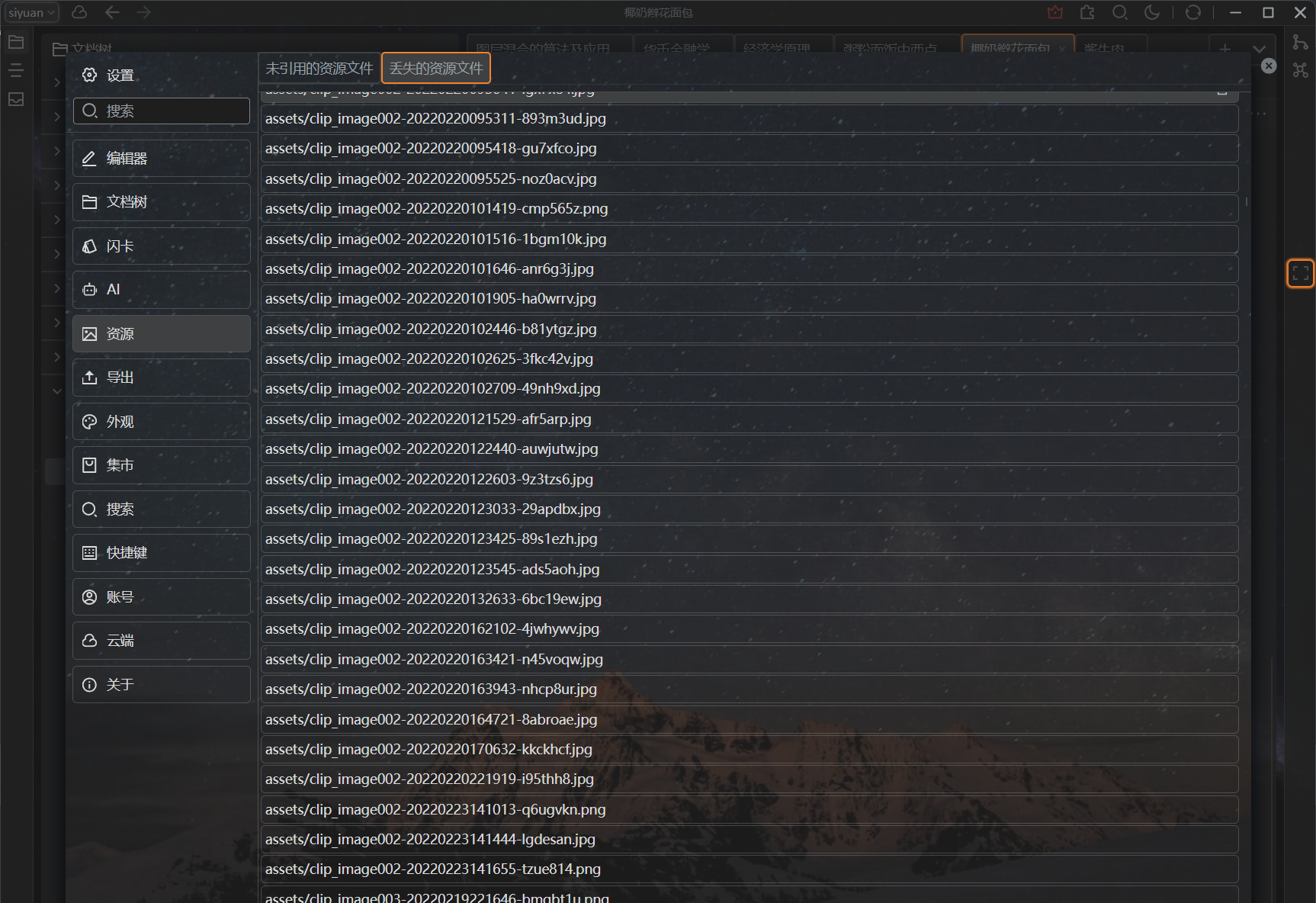Select asset clip_image002-20220220122440-auwjutw.jpg
1316x903 pixels.
[749, 449]
